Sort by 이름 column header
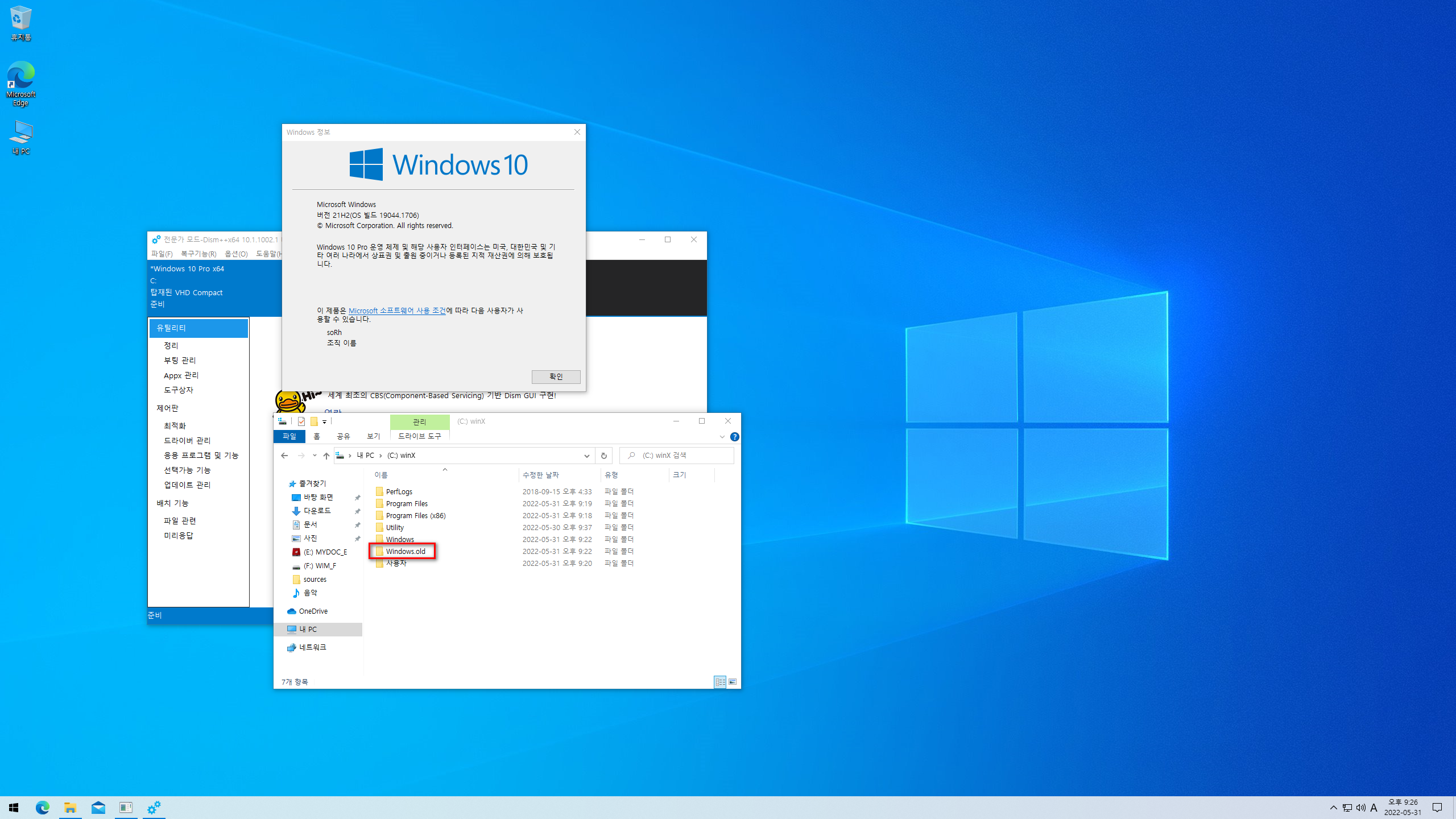Screen dimensions: 1456x819 point(444,475)
